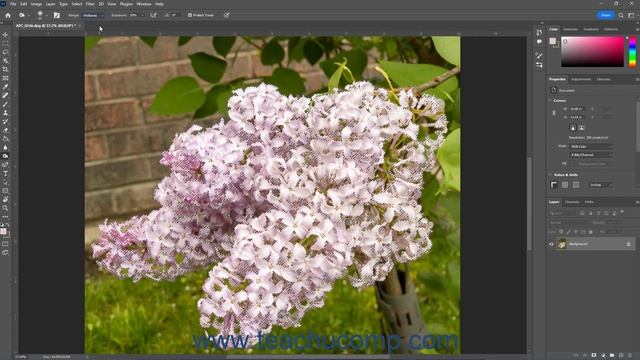
Task: Click the Create new group folder icon
Action: (612, 355)
